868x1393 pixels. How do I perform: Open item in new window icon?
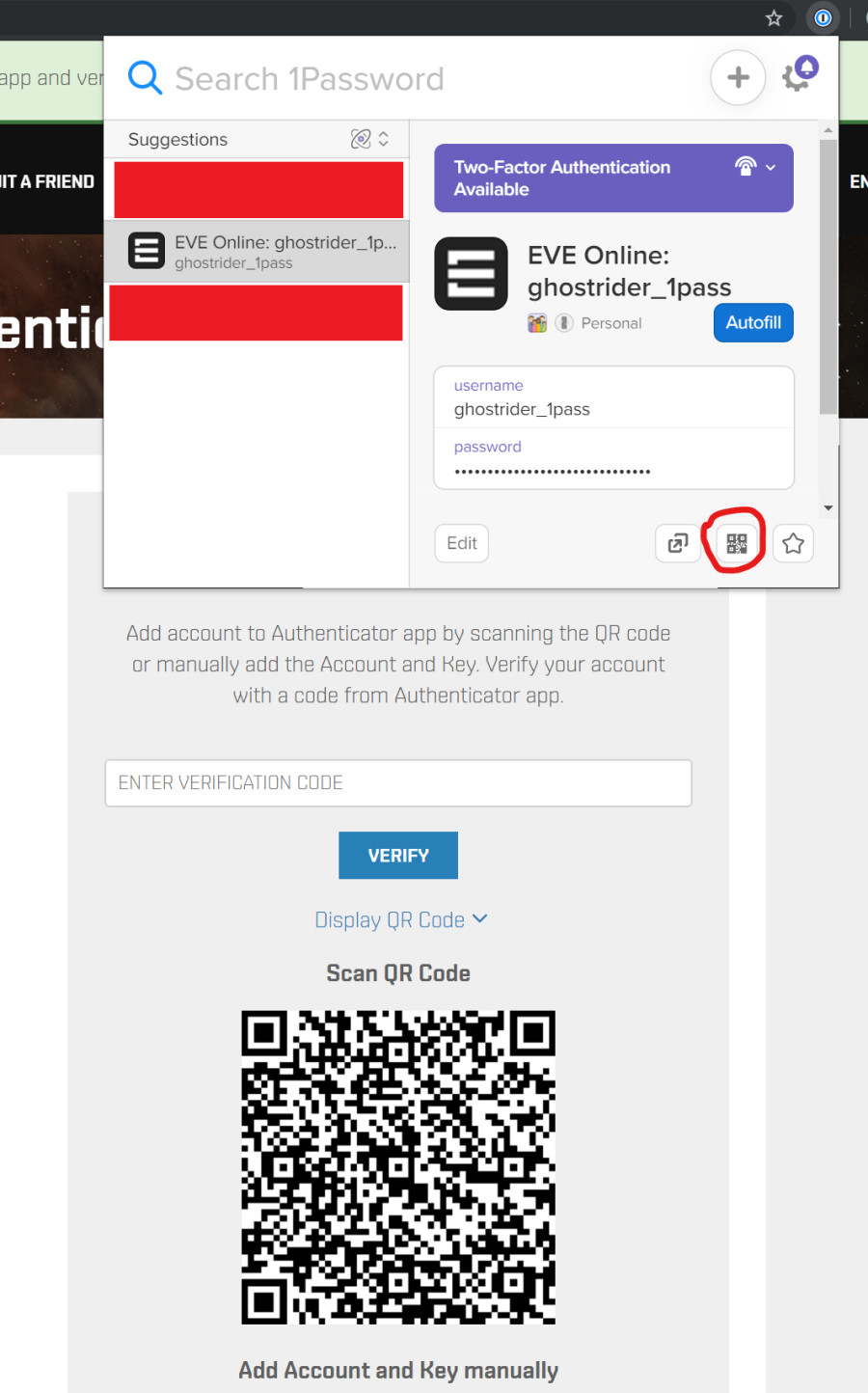tap(677, 543)
